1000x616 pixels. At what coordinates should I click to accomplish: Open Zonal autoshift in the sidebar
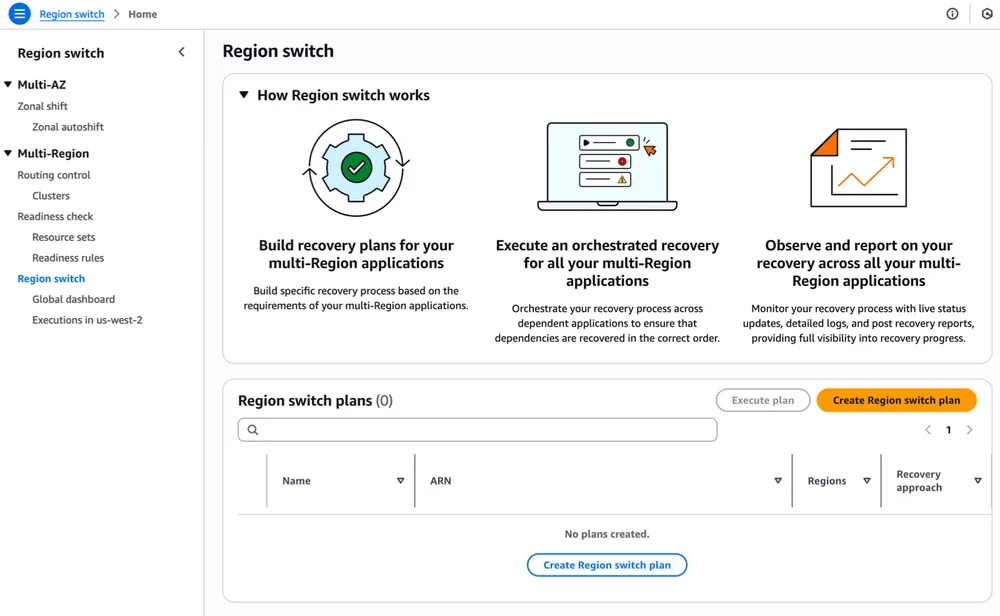point(68,127)
